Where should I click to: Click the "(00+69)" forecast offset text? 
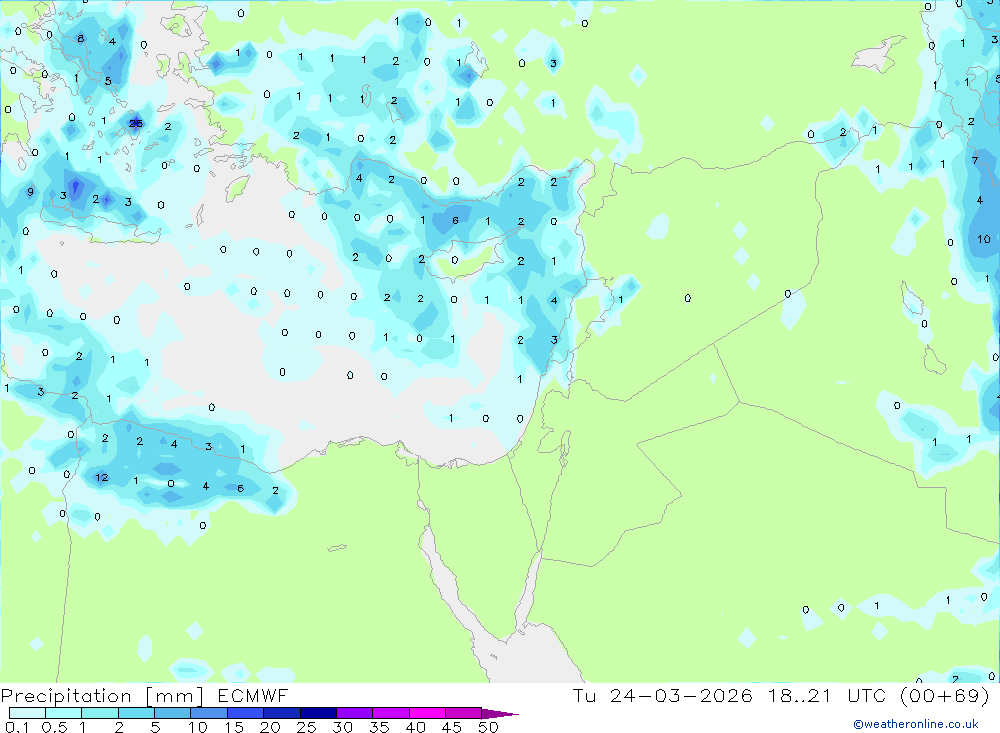tap(945, 695)
